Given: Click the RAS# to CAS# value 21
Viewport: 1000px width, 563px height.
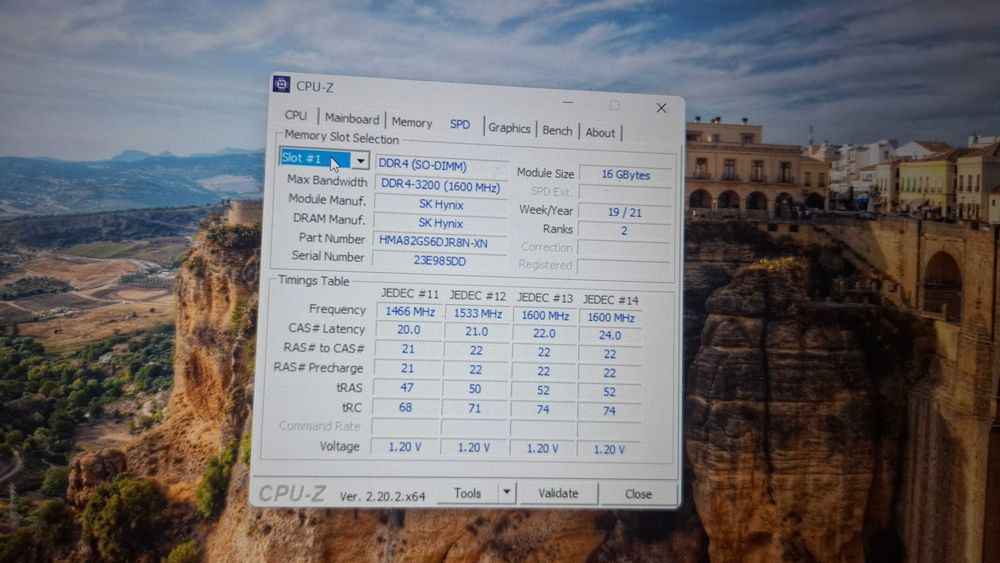Looking at the screenshot, I should pos(408,349).
